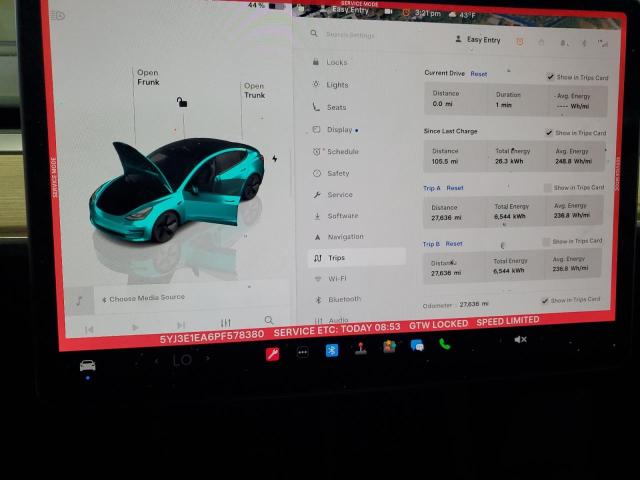Tap the red service mode wrench icon

point(272,353)
